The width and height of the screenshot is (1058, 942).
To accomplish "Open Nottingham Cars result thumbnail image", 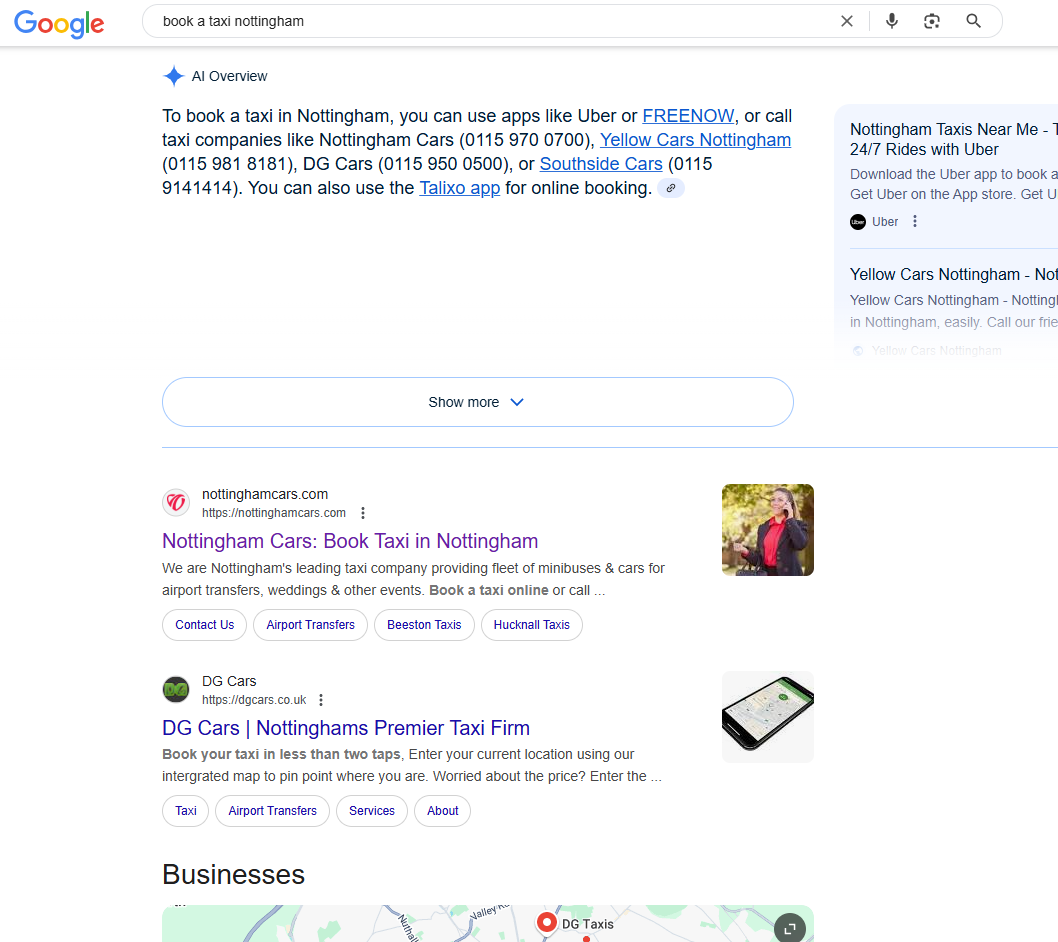I will [768, 530].
